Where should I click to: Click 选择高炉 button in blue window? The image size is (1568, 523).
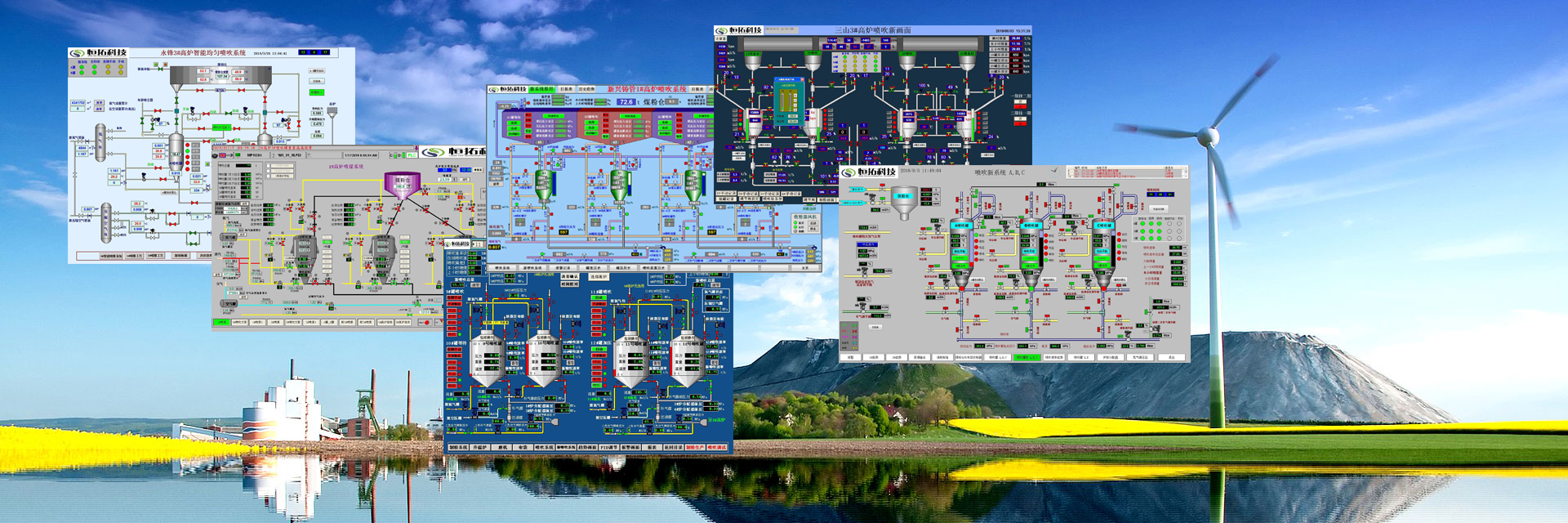[x=599, y=277]
